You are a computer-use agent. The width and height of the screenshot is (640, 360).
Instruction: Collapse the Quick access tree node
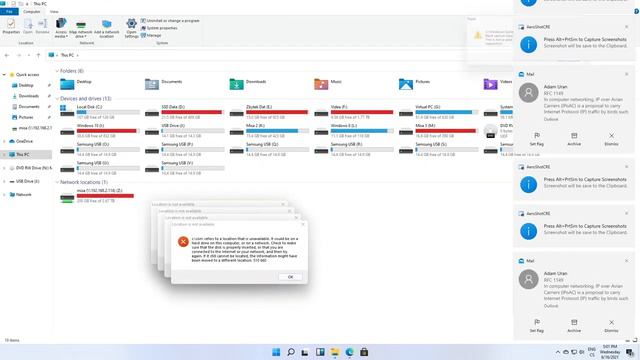(x=4, y=75)
